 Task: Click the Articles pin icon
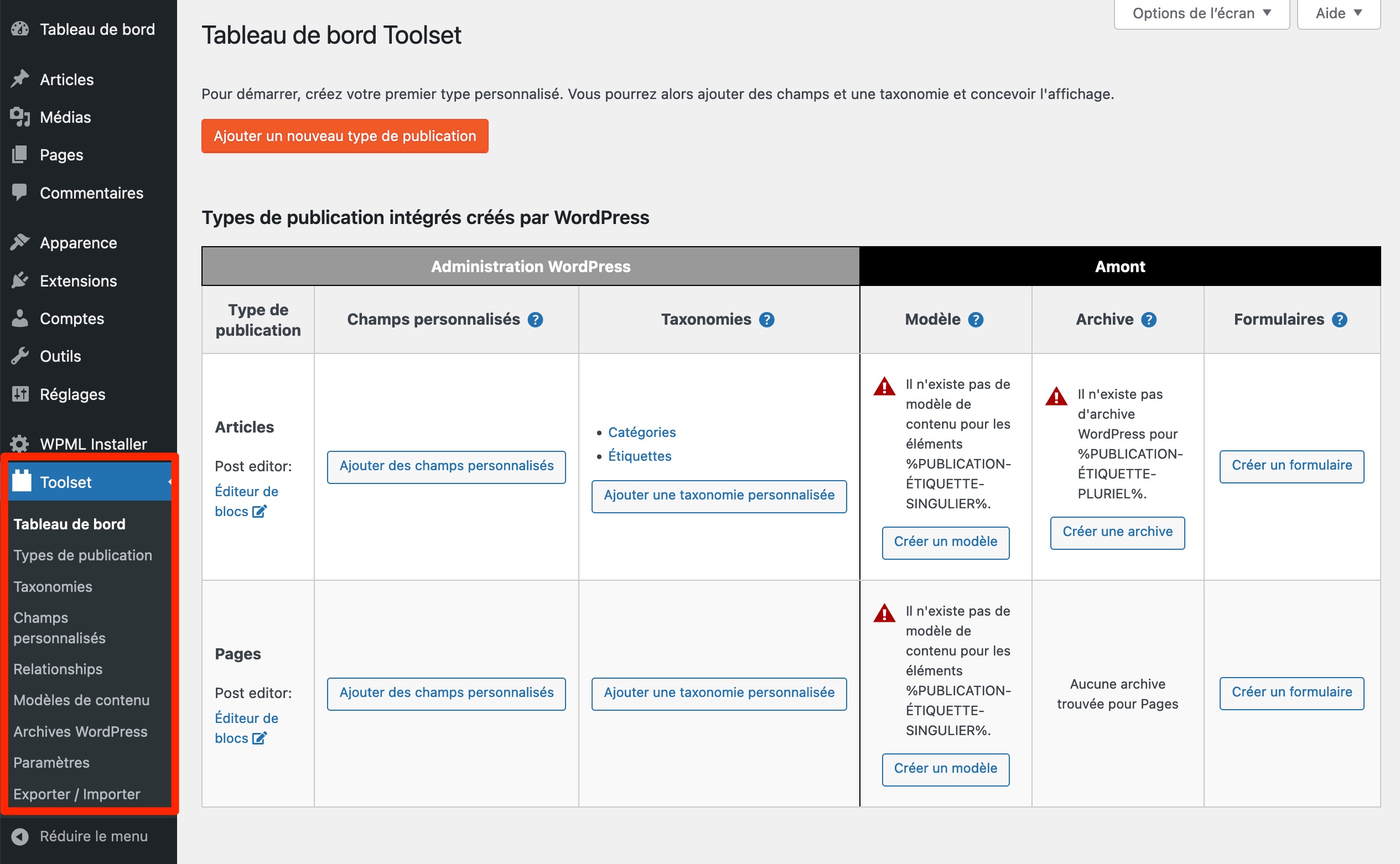20,80
